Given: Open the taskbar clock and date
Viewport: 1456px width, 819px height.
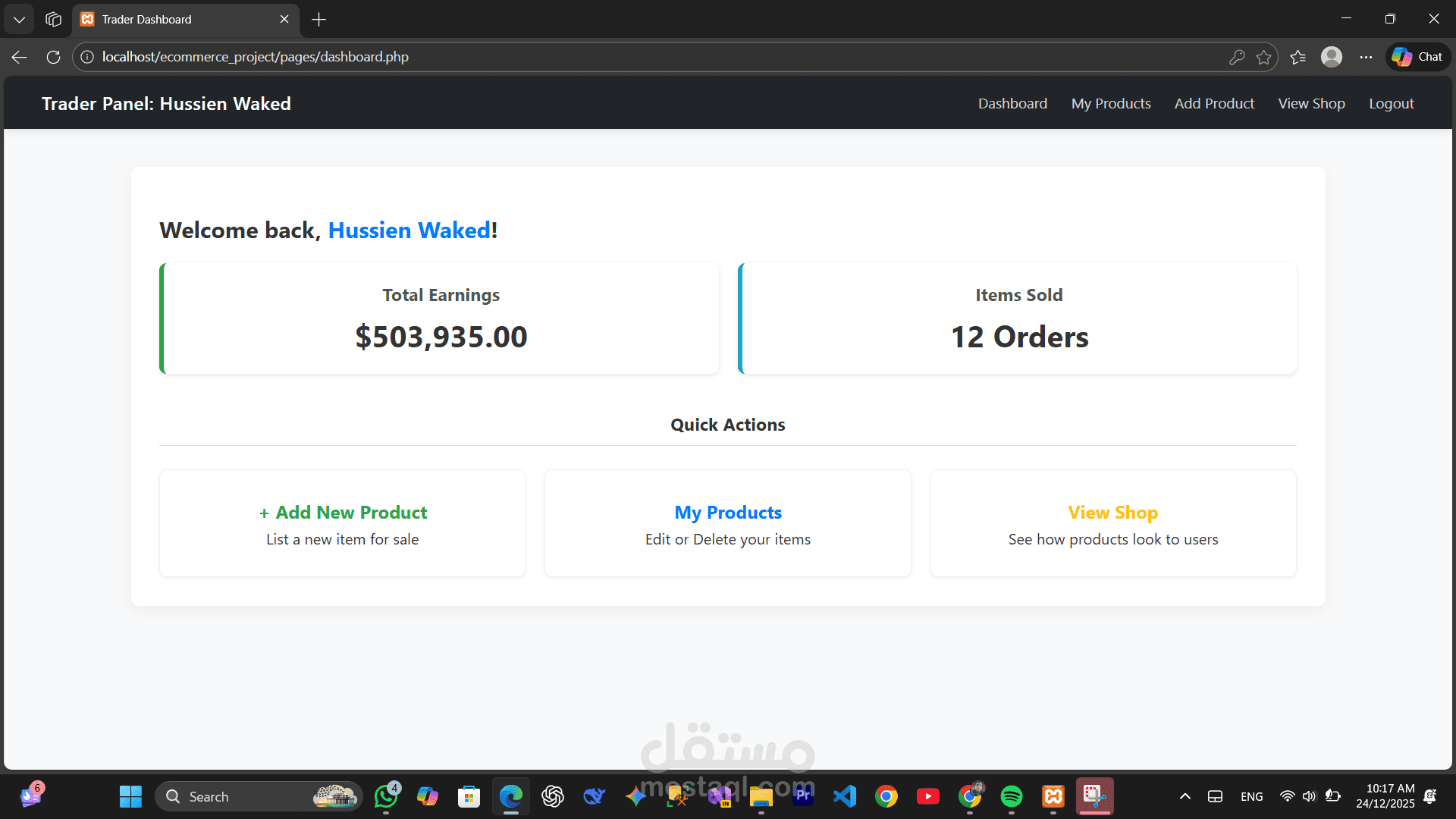Looking at the screenshot, I should pos(1385,796).
